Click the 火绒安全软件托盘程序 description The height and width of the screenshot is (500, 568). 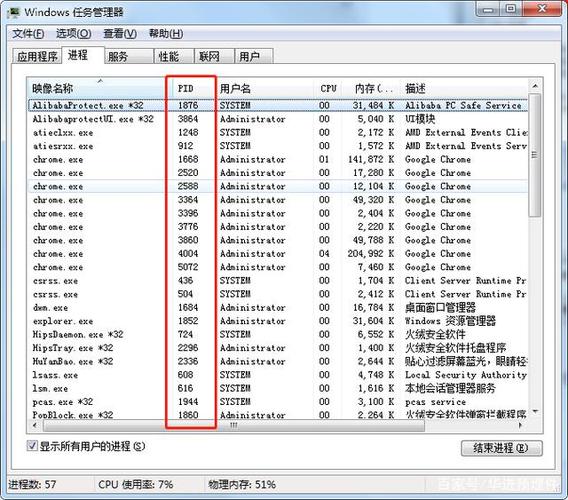coord(455,348)
